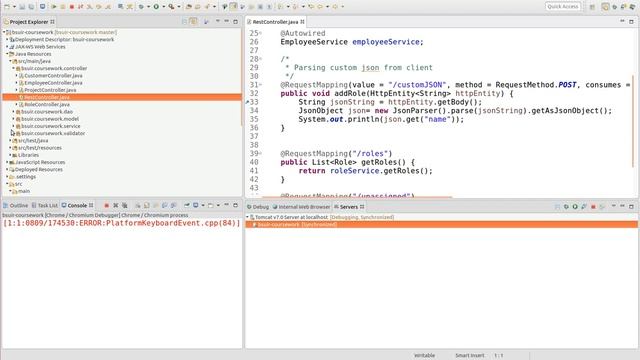640x360 pixels.
Task: Toggle Link with Editor in Project Explorer
Action: click(x=193, y=22)
